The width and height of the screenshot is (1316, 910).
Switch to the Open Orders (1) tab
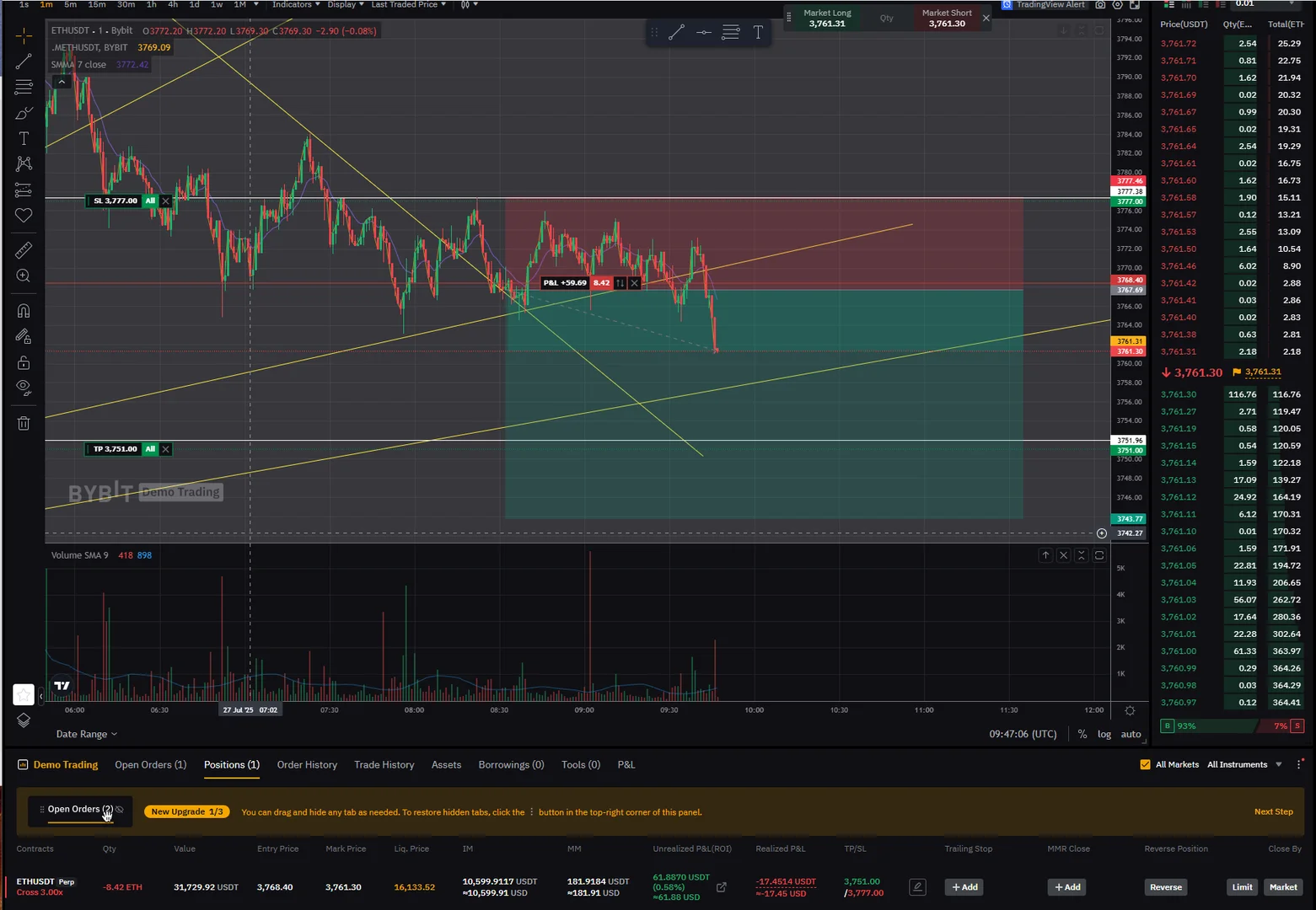point(150,765)
